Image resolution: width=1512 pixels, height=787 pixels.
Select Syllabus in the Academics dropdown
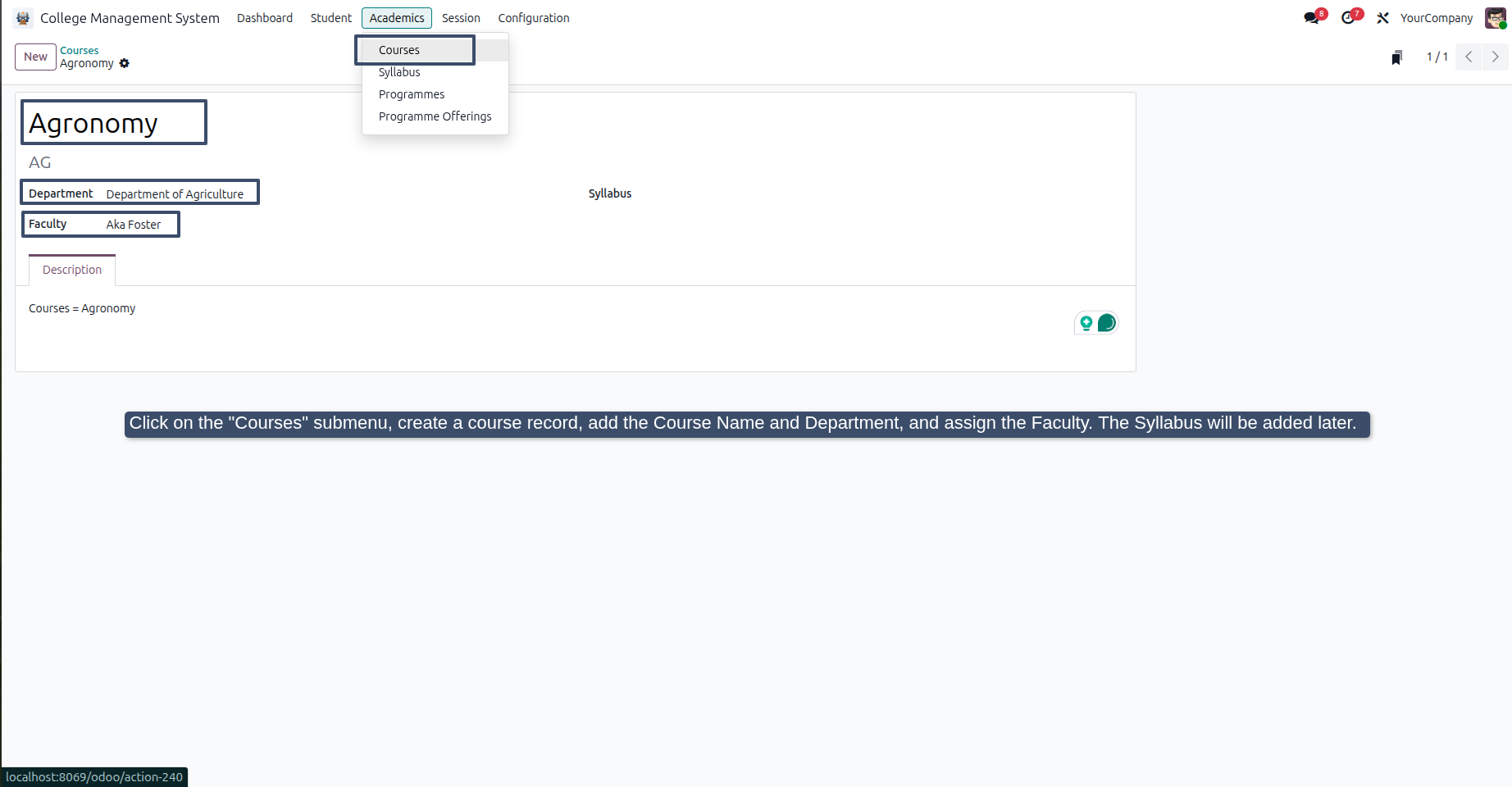[x=435, y=72]
